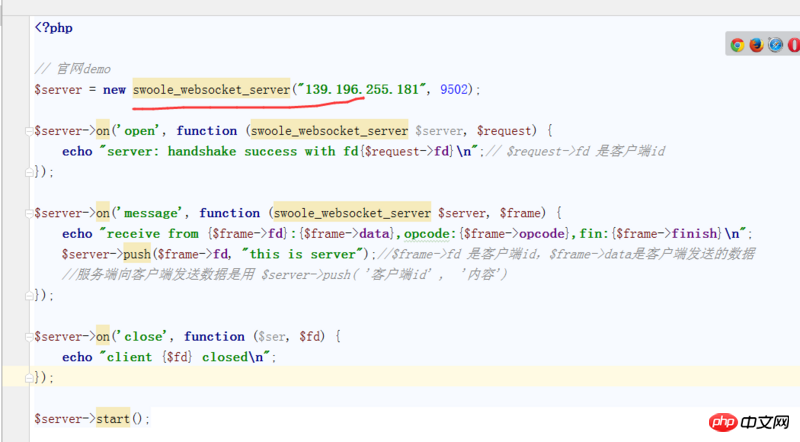Click $frame parameter in message handler
Image resolution: width=800 pixels, height=442 pixels.
click(520, 213)
